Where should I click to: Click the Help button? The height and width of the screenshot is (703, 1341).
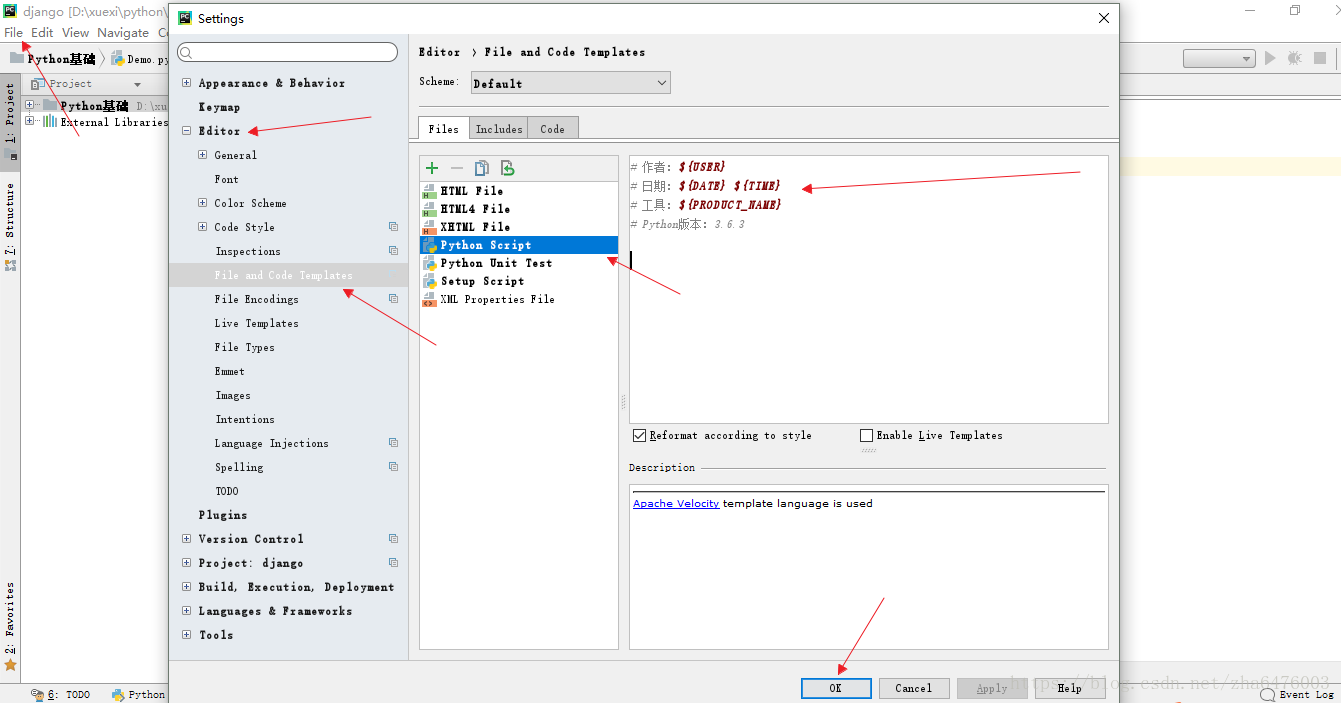(1070, 688)
